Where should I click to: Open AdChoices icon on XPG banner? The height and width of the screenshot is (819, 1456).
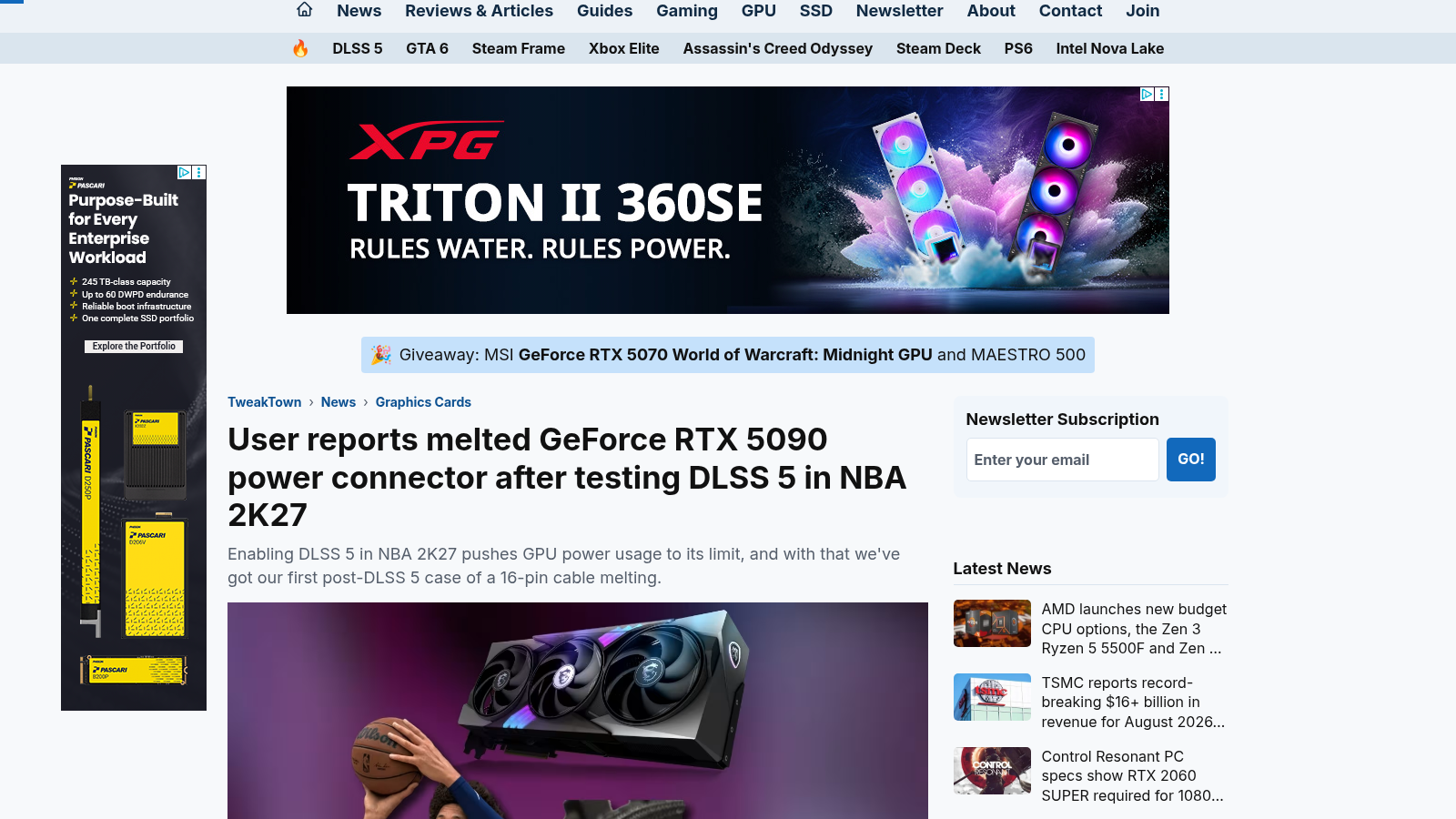(1147, 94)
